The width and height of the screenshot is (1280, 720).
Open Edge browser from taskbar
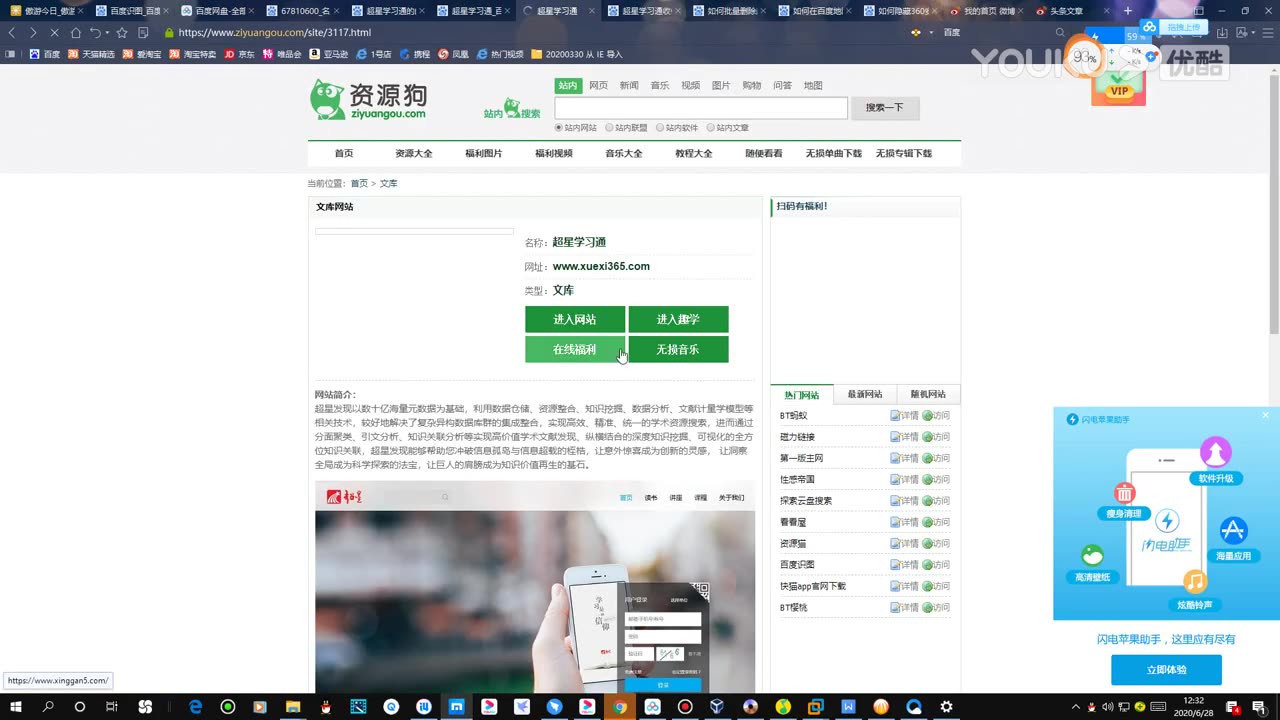point(196,707)
